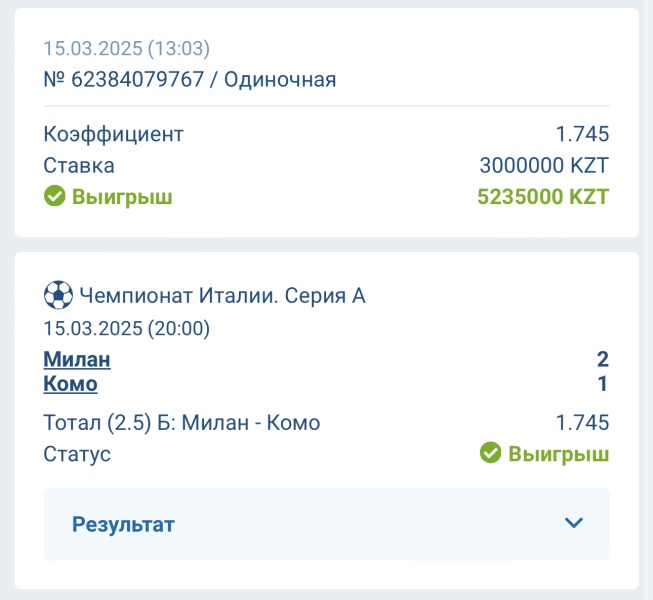Click the Ставка label
This screenshot has height=600, width=653.
(79, 165)
